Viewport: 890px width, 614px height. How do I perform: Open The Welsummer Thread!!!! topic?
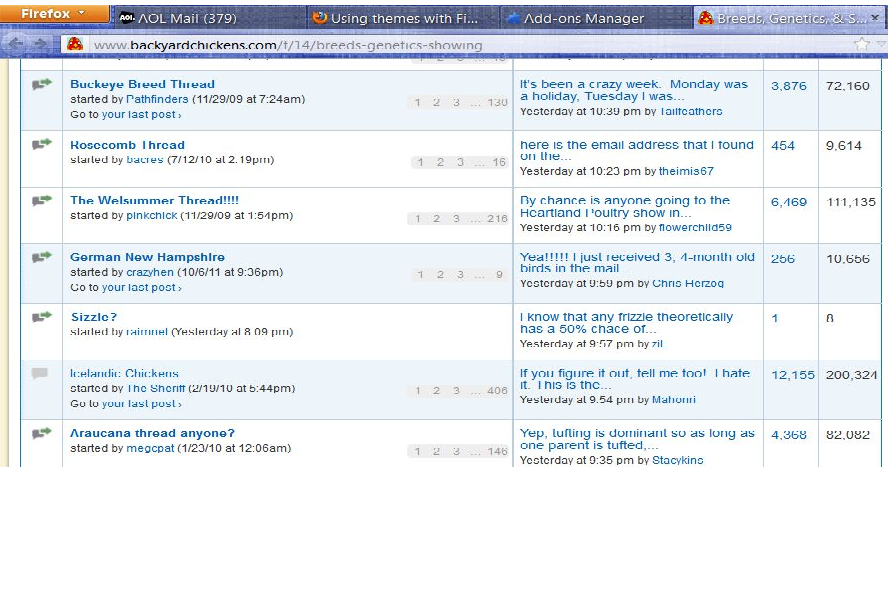click(154, 200)
